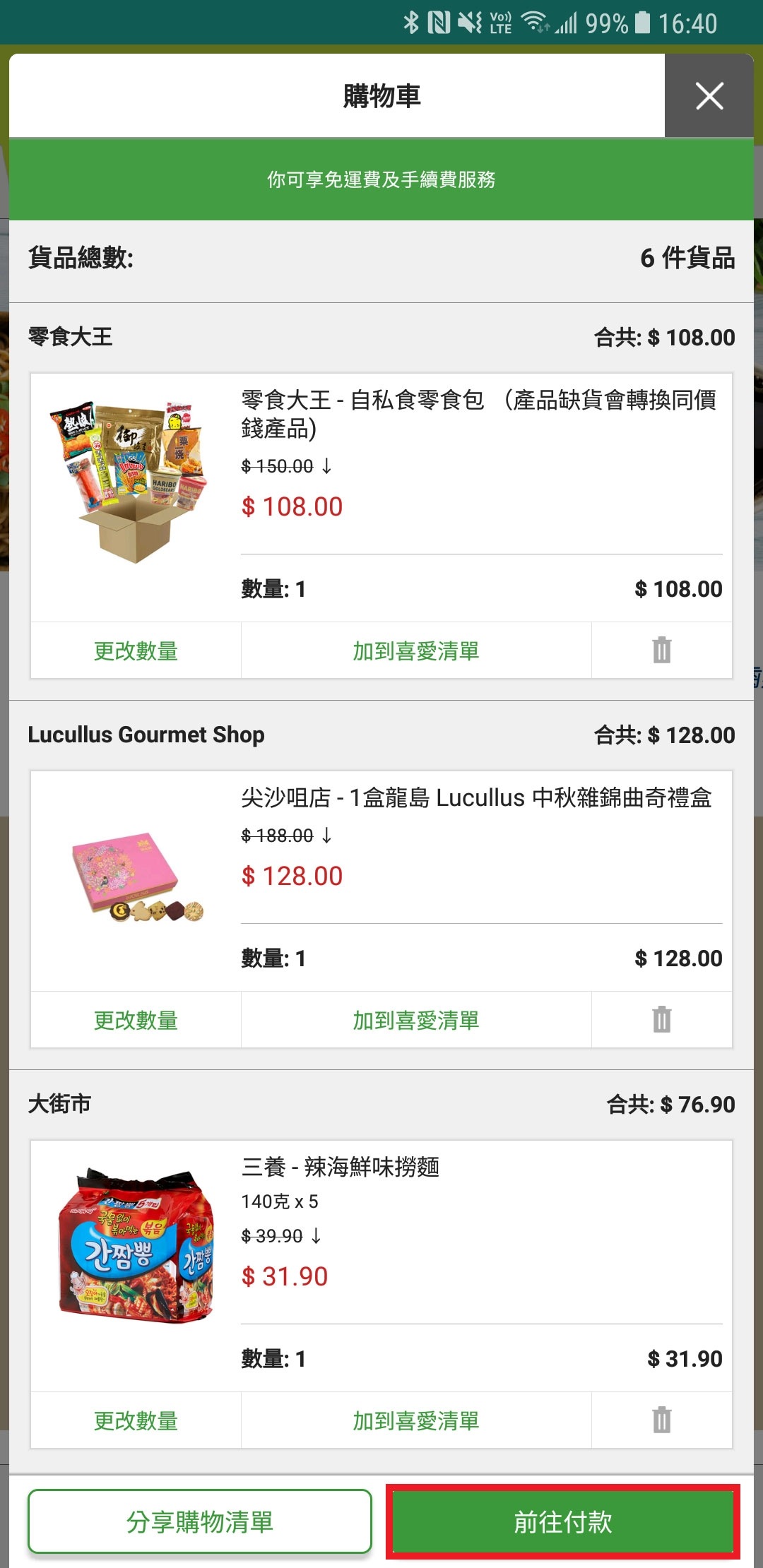Remove the Lucullus mooncake gift box
The image size is (763, 1568).
662,1019
